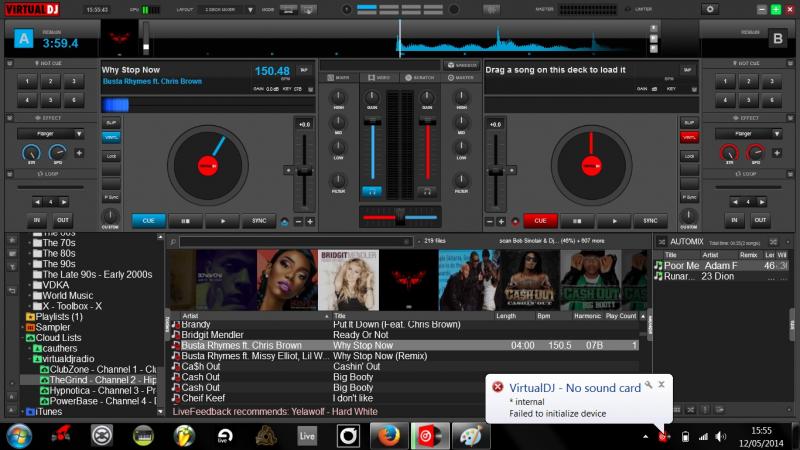
Task: Click loop IN button on deck A
Action: tap(37, 220)
